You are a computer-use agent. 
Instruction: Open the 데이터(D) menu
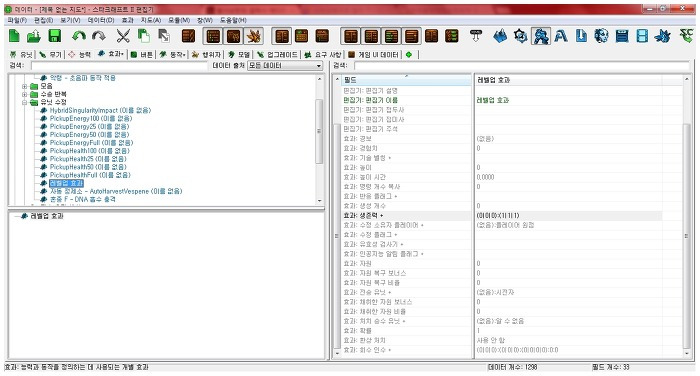[100, 20]
